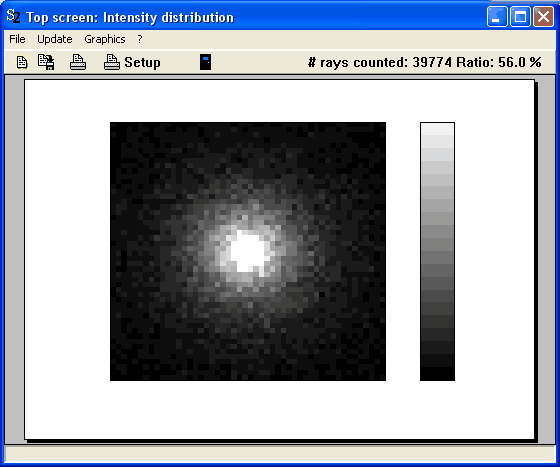Screen dimensions: 560x467
Task: Click the save-to-disk document icon
Action: pyautogui.click(x=46, y=62)
